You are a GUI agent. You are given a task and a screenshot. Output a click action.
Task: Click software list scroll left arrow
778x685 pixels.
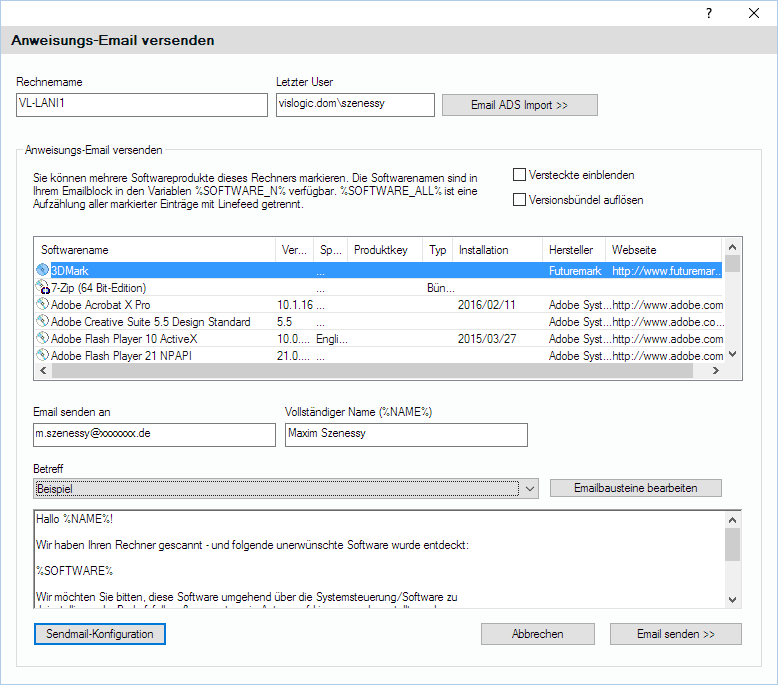coord(43,371)
